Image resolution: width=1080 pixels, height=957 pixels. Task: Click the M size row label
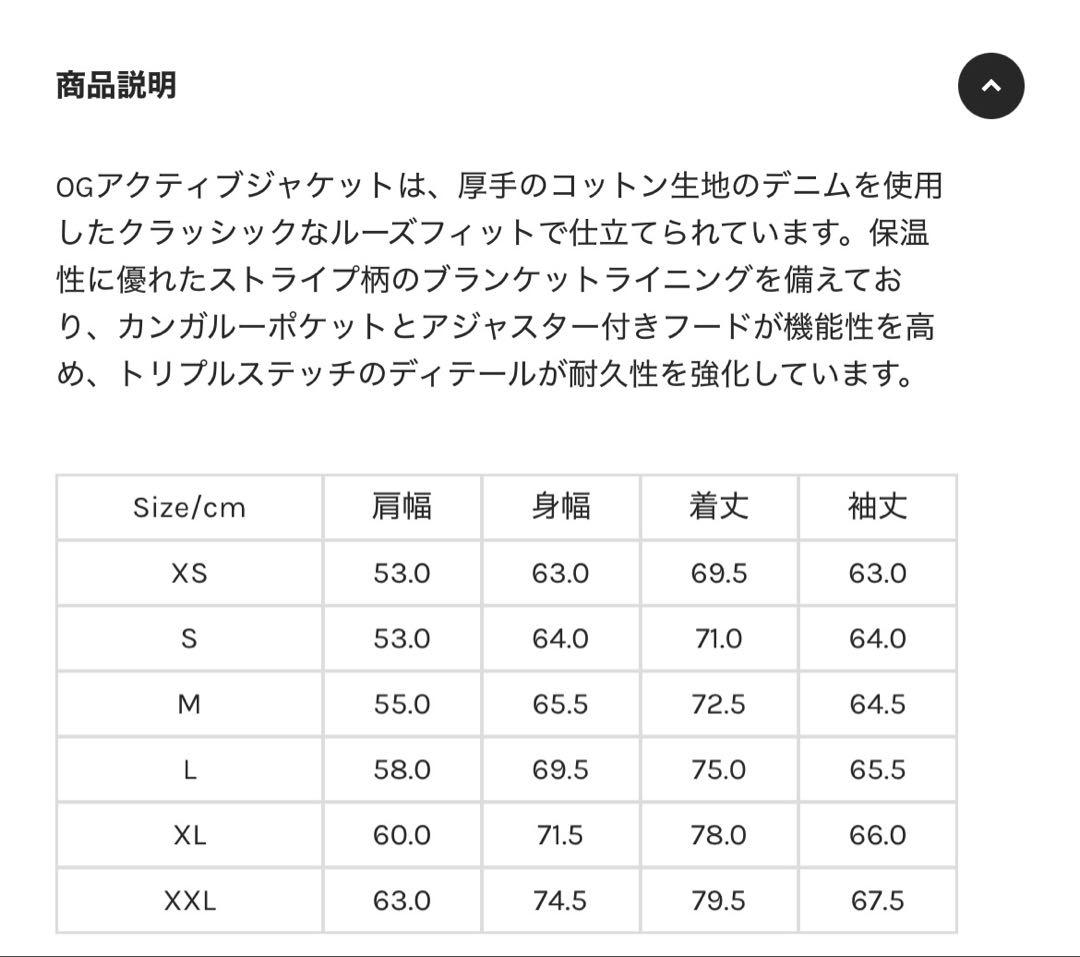coord(189,704)
